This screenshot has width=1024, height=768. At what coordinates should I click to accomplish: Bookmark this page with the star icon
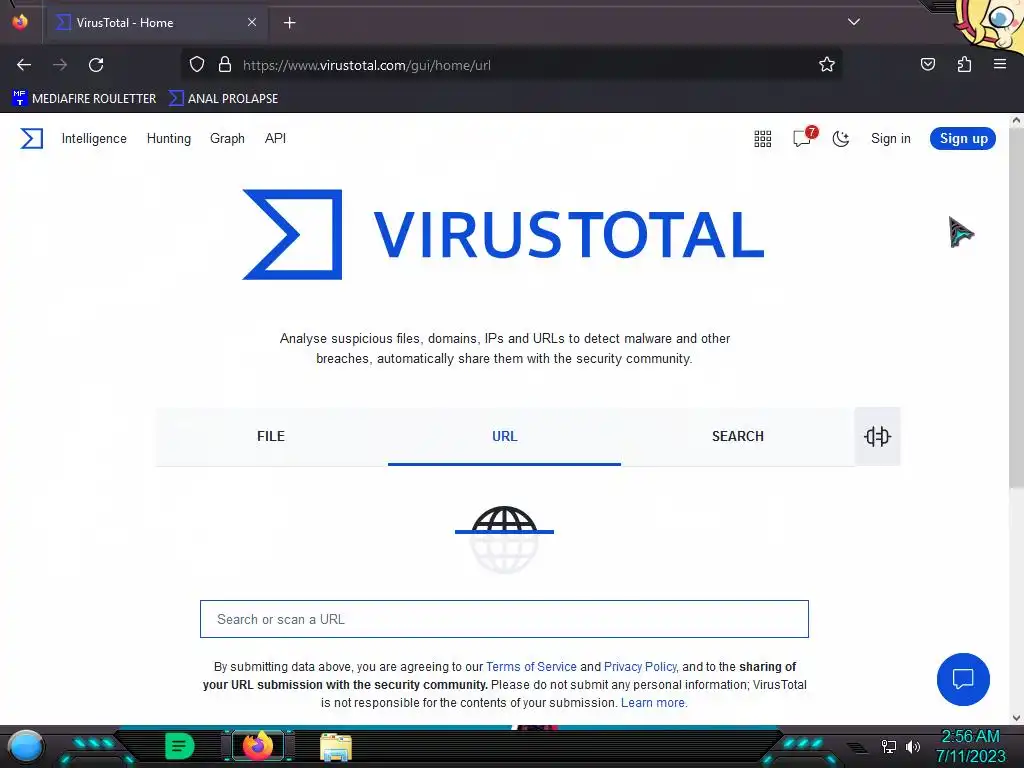(827, 65)
